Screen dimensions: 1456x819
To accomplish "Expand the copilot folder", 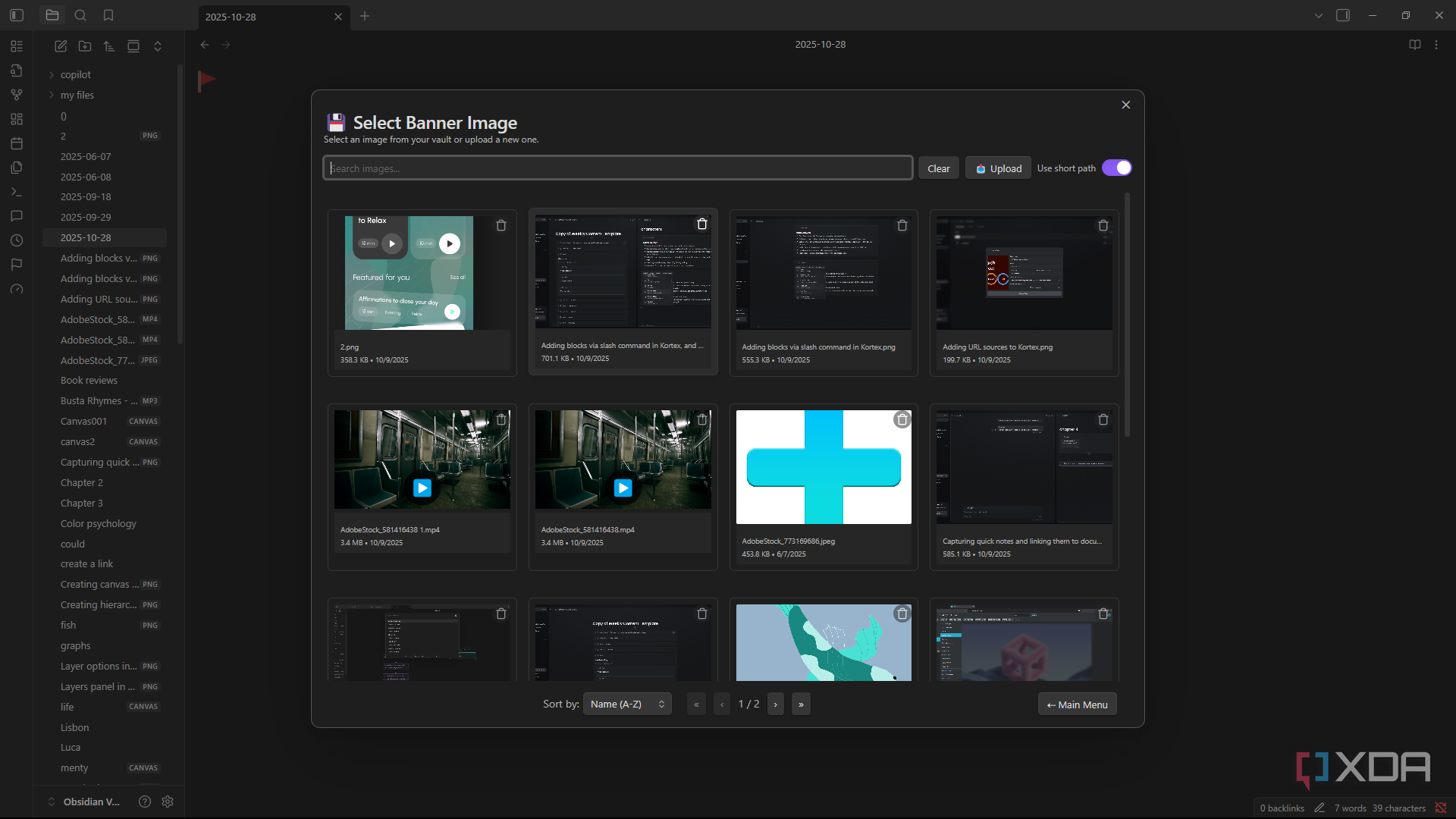I will point(76,74).
